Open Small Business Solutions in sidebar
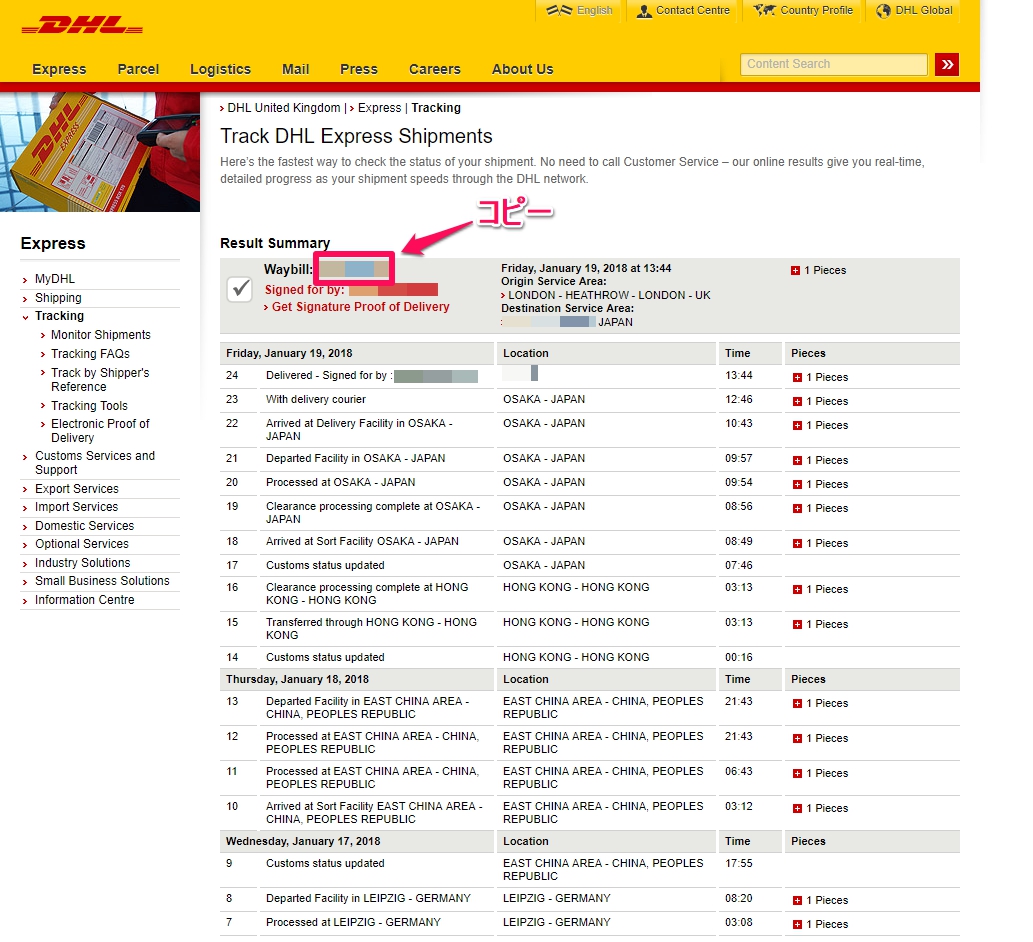This screenshot has width=1033, height=942. [x=102, y=581]
